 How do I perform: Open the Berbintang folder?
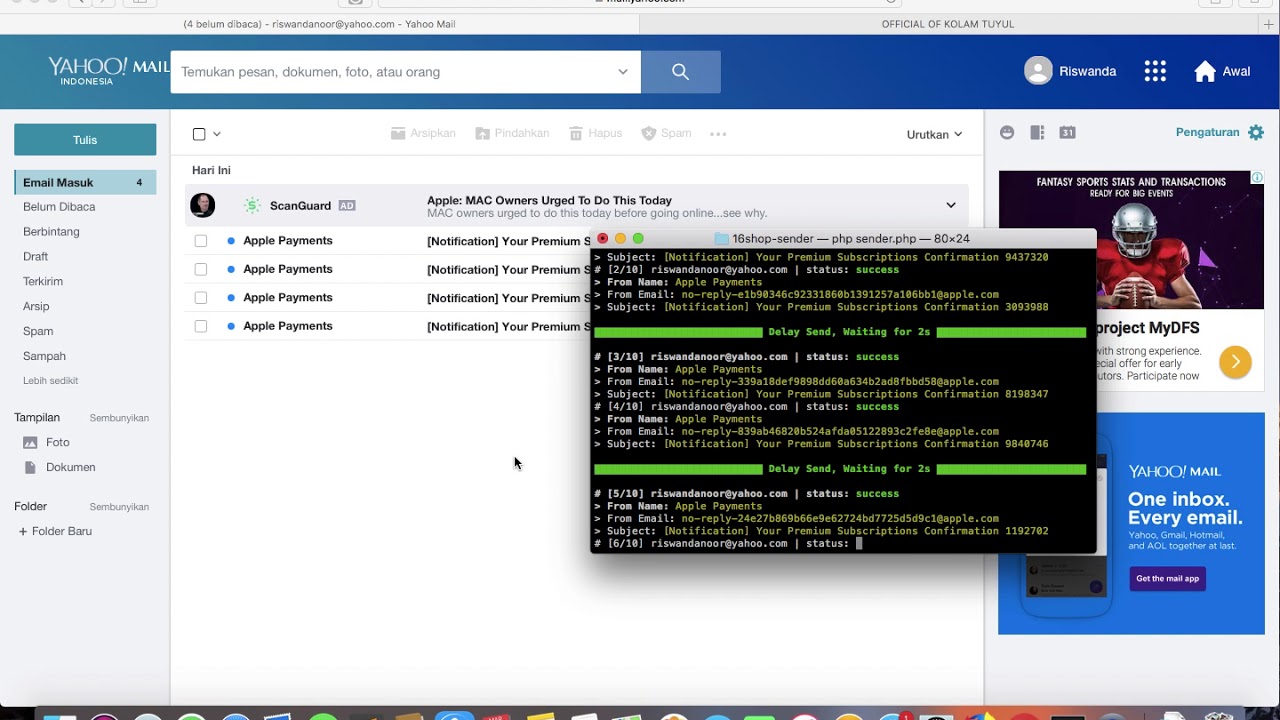[x=51, y=232]
